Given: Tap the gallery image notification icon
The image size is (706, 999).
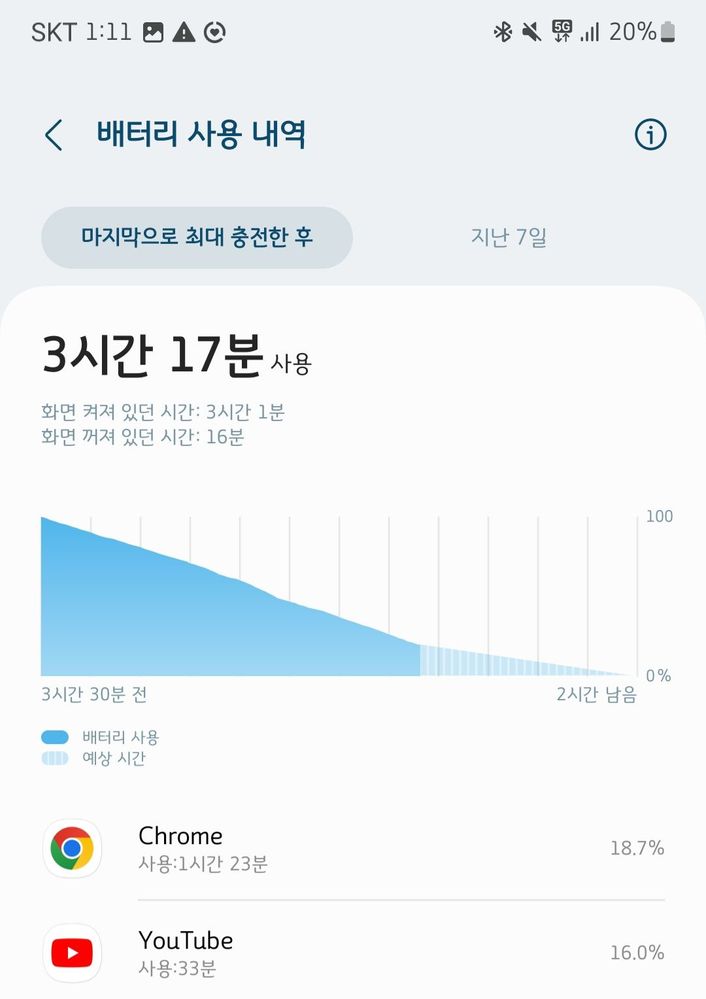Looking at the screenshot, I should pos(153,32).
